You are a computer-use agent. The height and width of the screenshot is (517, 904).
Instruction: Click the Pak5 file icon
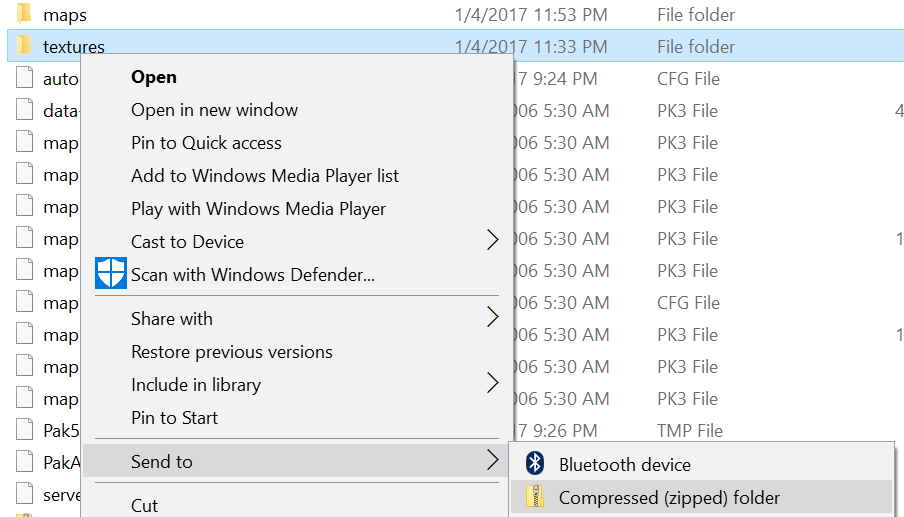tap(25, 431)
